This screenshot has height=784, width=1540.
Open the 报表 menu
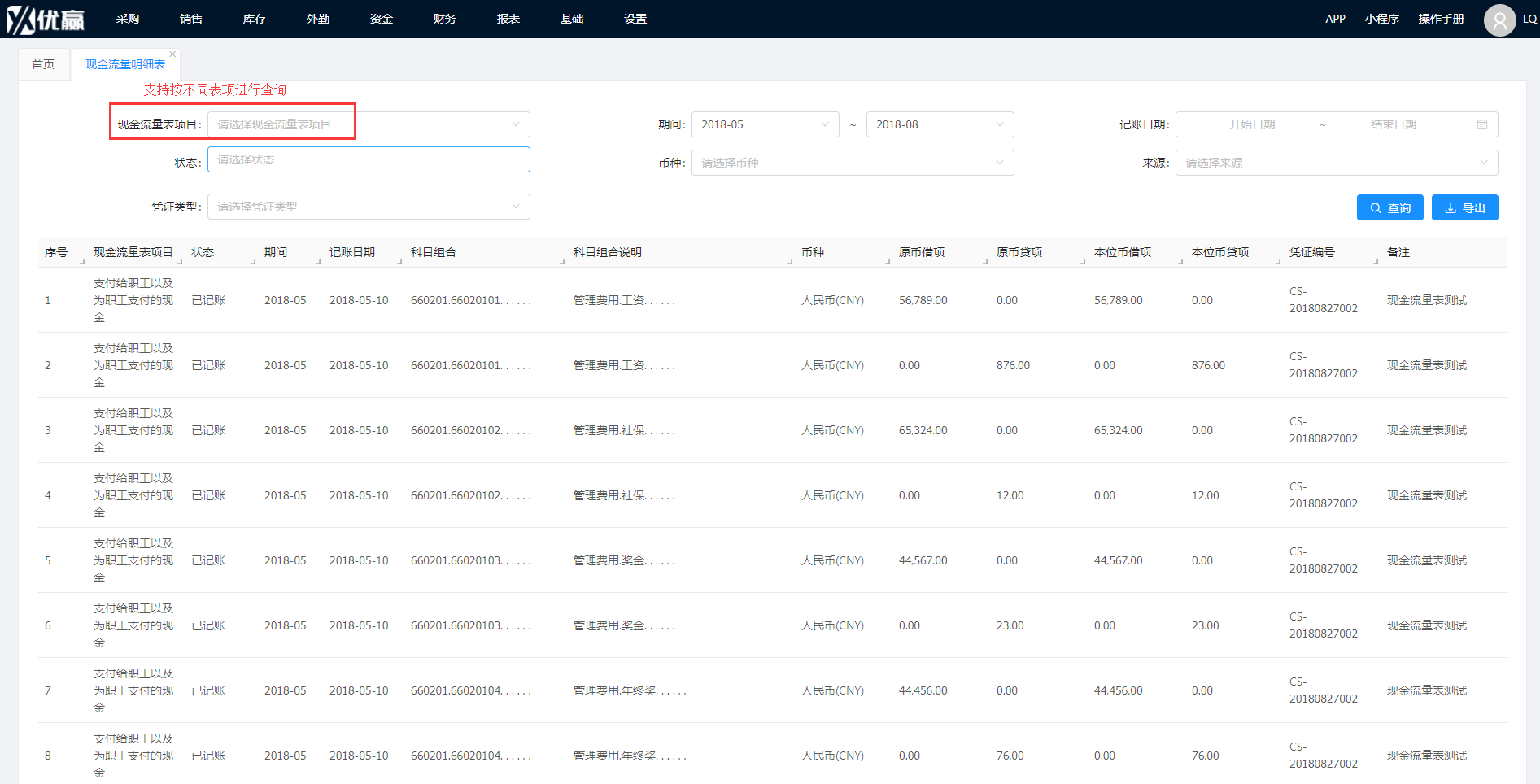pos(508,19)
